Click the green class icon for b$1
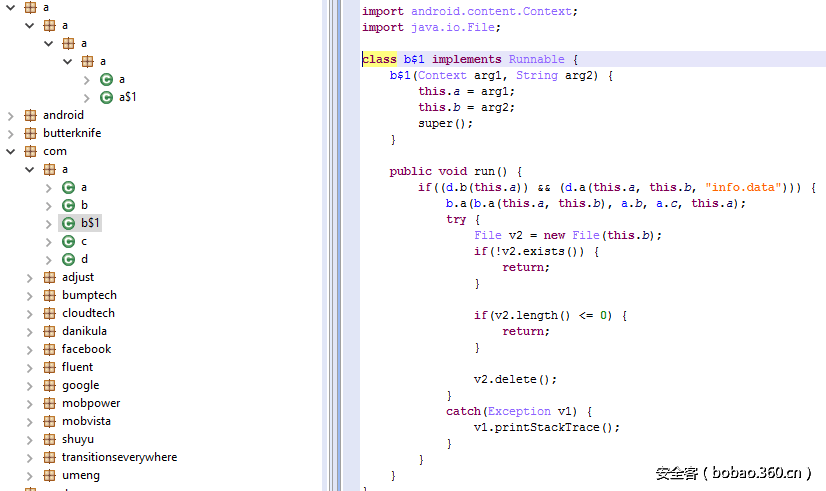Screen dimensions: 826x491 pyautogui.click(x=68, y=223)
